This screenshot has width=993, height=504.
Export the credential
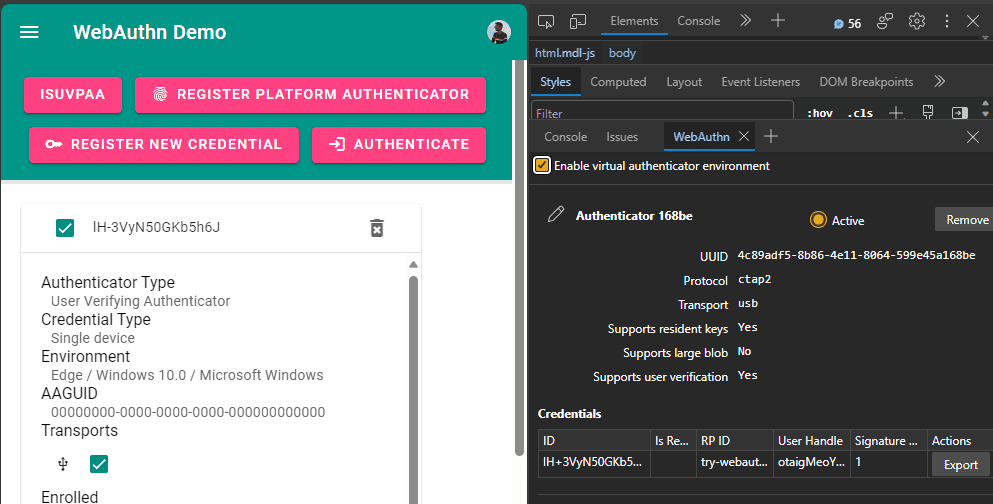(961, 465)
